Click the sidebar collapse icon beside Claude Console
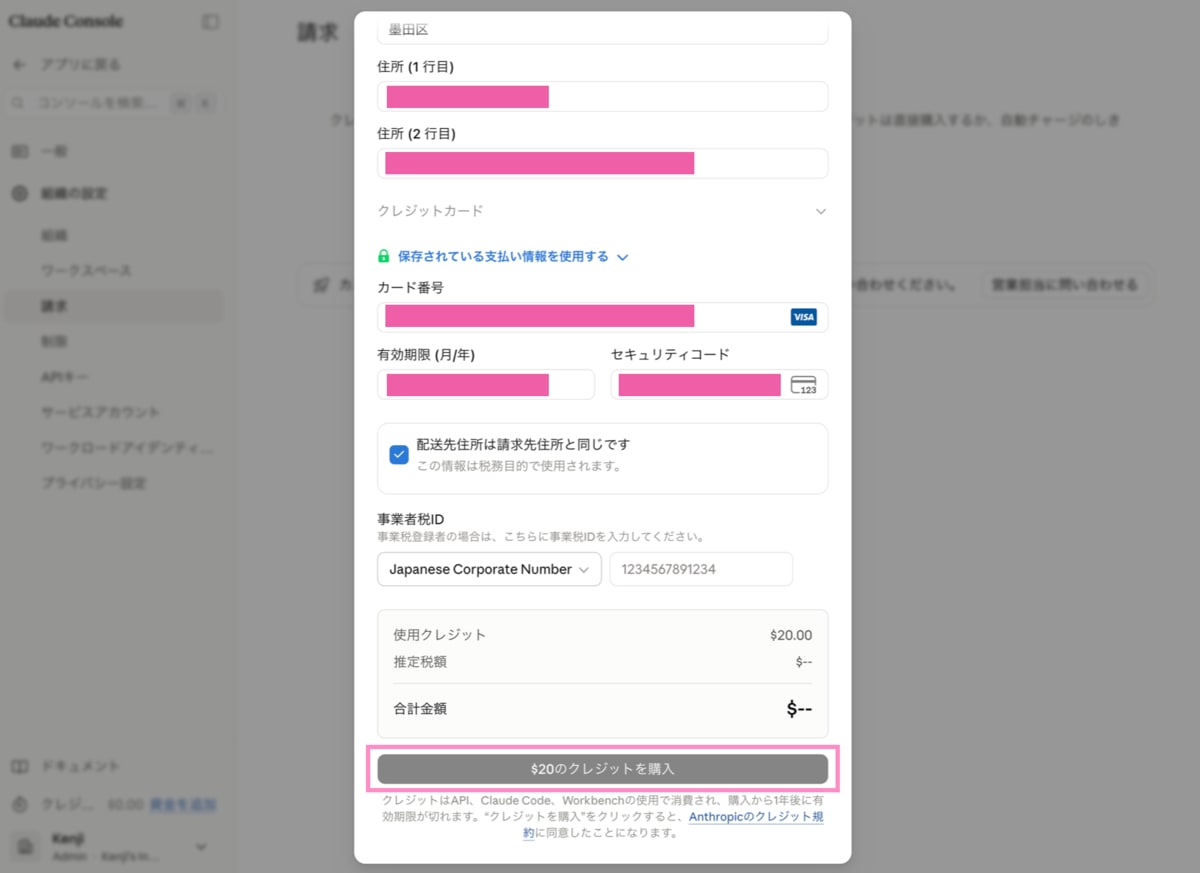This screenshot has width=1200, height=873. [210, 21]
